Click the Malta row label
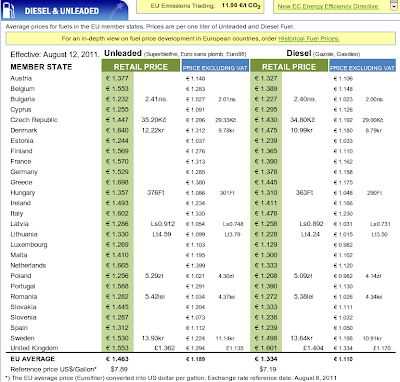Image resolution: width=400 pixels, height=382 pixels. pyautogui.click(x=19, y=255)
